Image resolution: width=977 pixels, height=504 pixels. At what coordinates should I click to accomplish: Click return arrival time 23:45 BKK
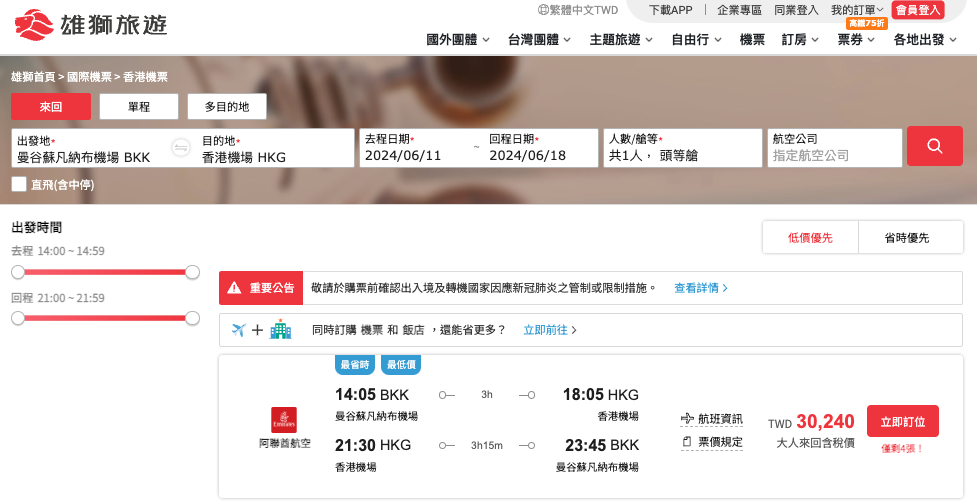coord(602,445)
